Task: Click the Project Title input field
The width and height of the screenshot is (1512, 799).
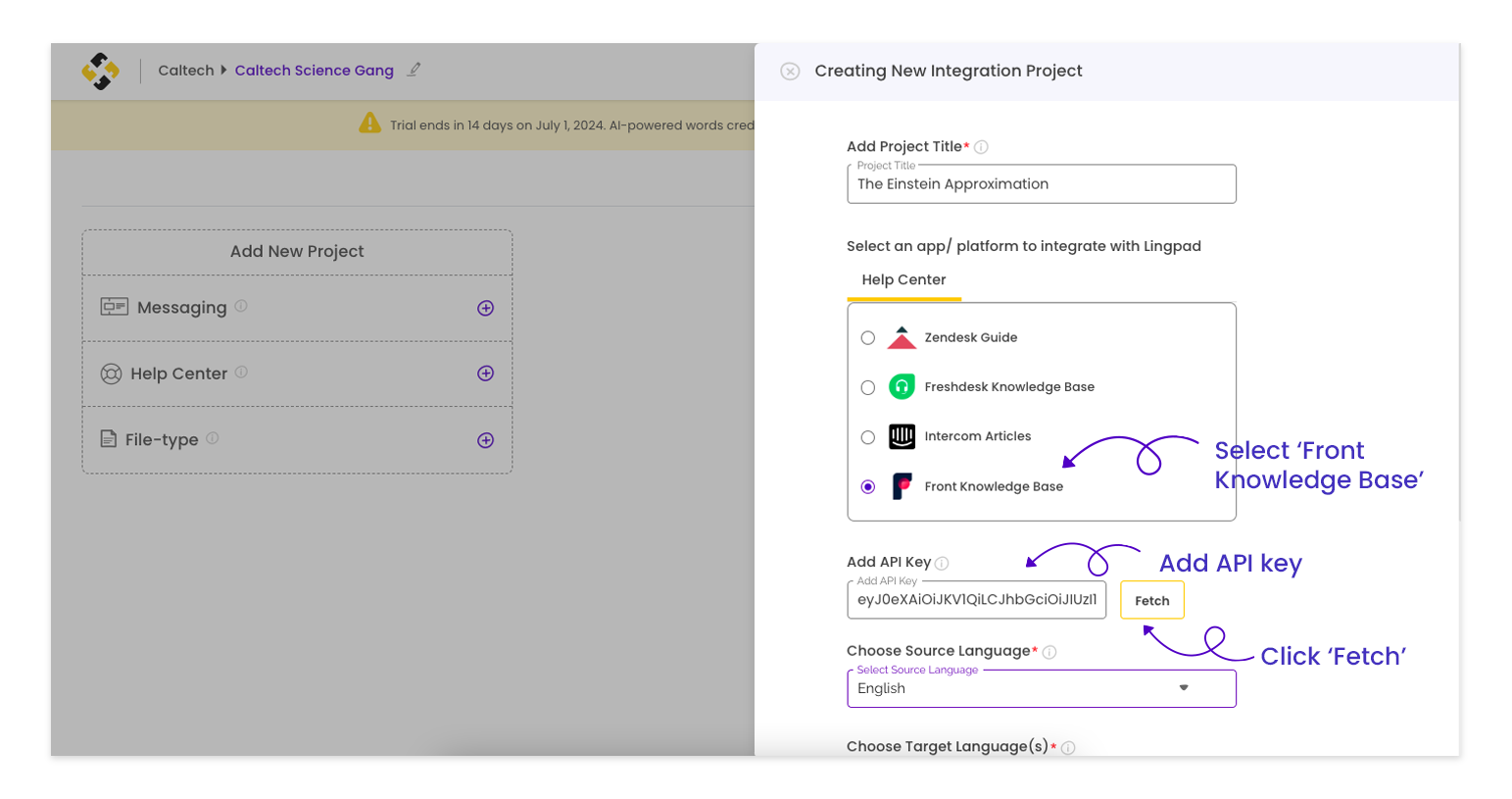Action: pyautogui.click(x=1042, y=184)
